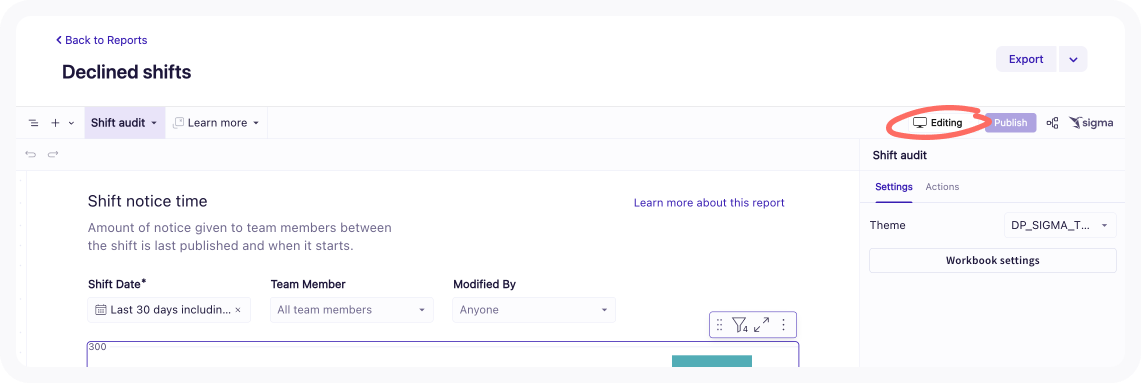The height and width of the screenshot is (383, 1141).
Task: Click the plus icon to add page
Action: tap(55, 123)
